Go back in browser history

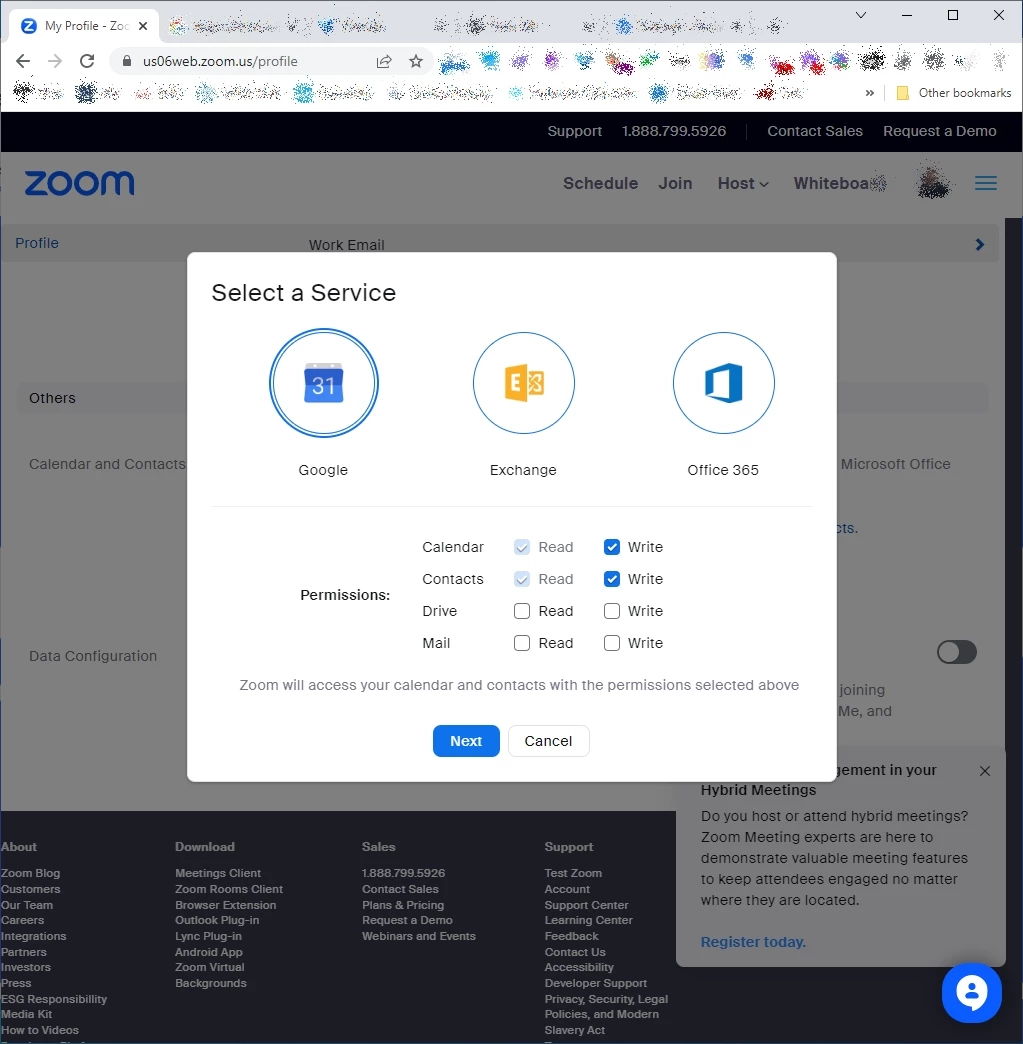pyautogui.click(x=23, y=61)
